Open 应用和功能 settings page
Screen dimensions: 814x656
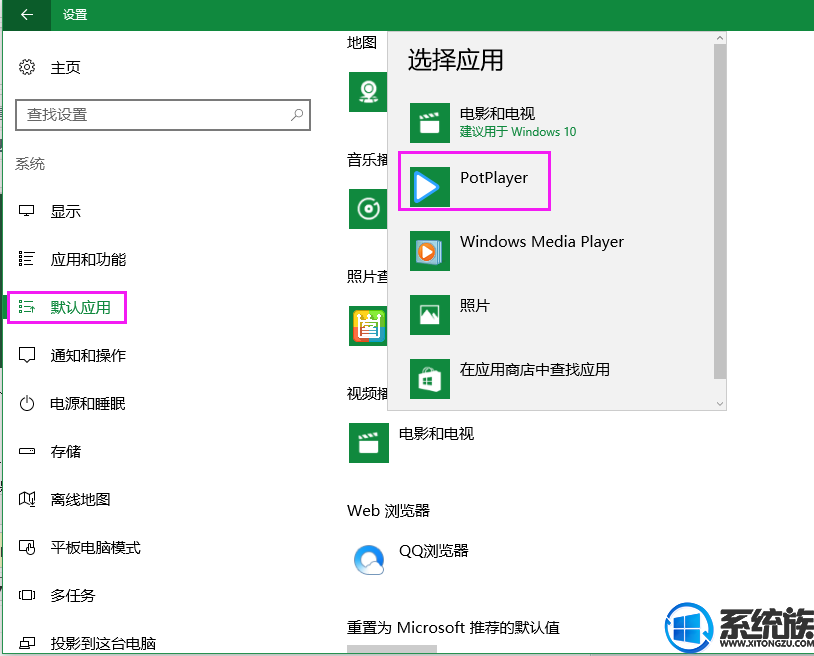pos(88,259)
